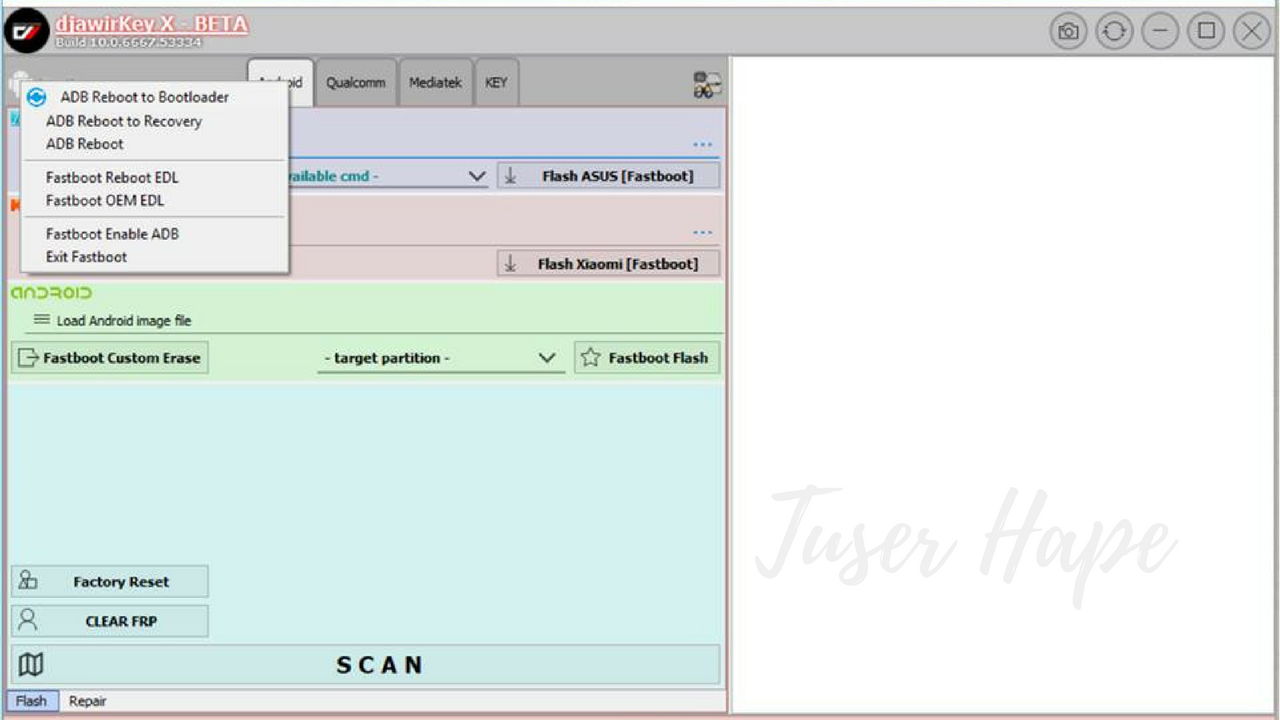Screen dimensions: 1280x720
Task: Switch to the Android tab
Action: pyautogui.click(x=281, y=83)
